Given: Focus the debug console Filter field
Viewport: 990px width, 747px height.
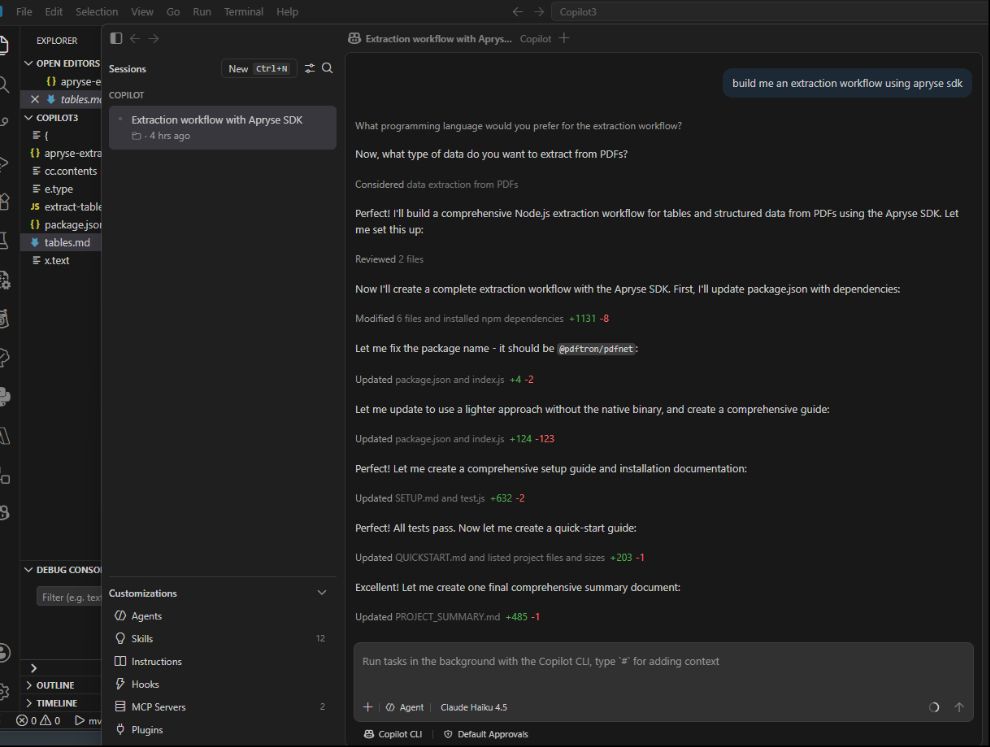Looking at the screenshot, I should [69, 597].
